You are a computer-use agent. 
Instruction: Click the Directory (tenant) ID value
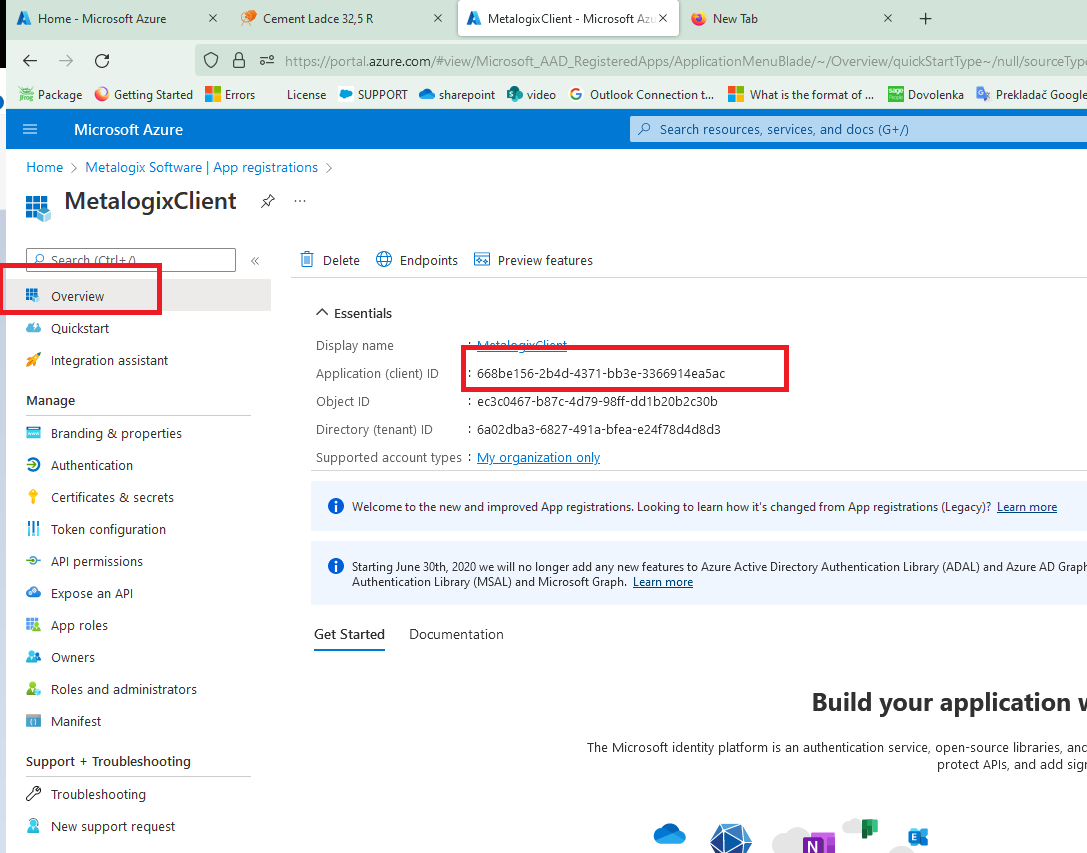click(598, 429)
